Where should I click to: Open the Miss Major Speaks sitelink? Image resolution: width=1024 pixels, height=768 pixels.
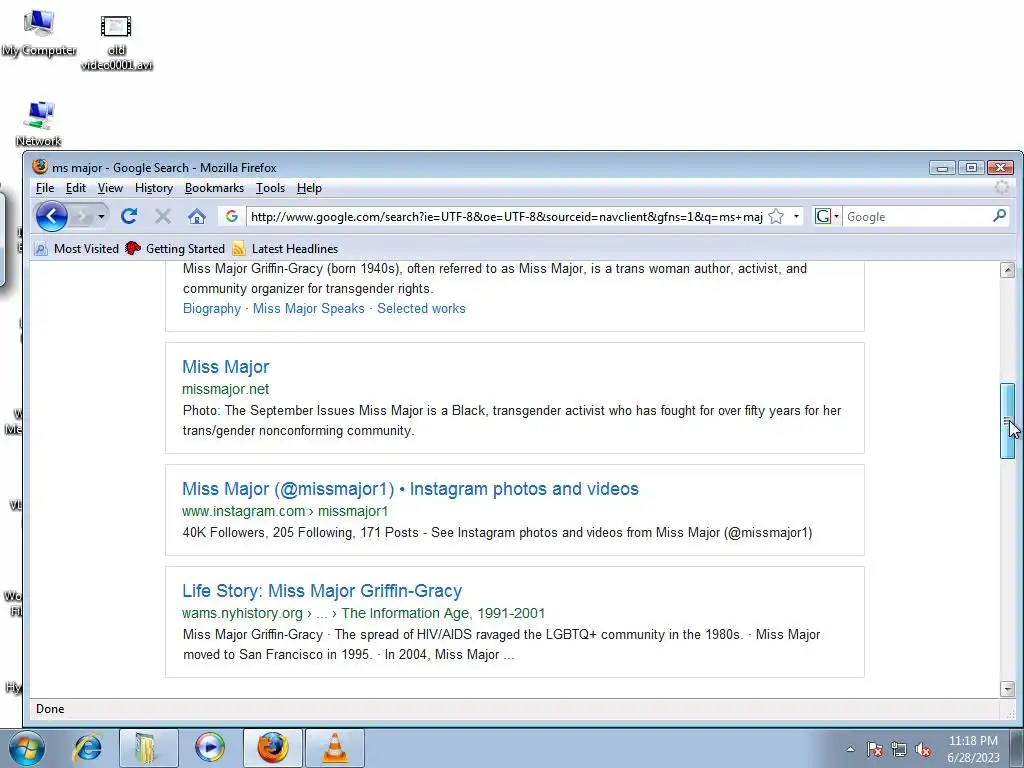point(308,308)
